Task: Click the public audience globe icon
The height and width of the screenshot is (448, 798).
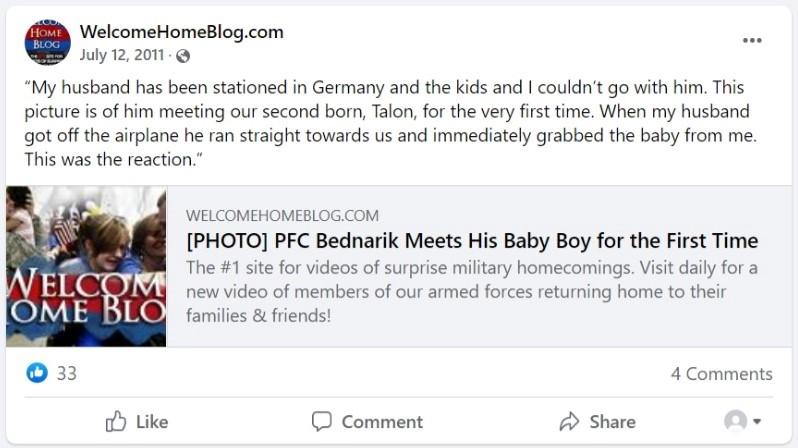Action: 183,56
